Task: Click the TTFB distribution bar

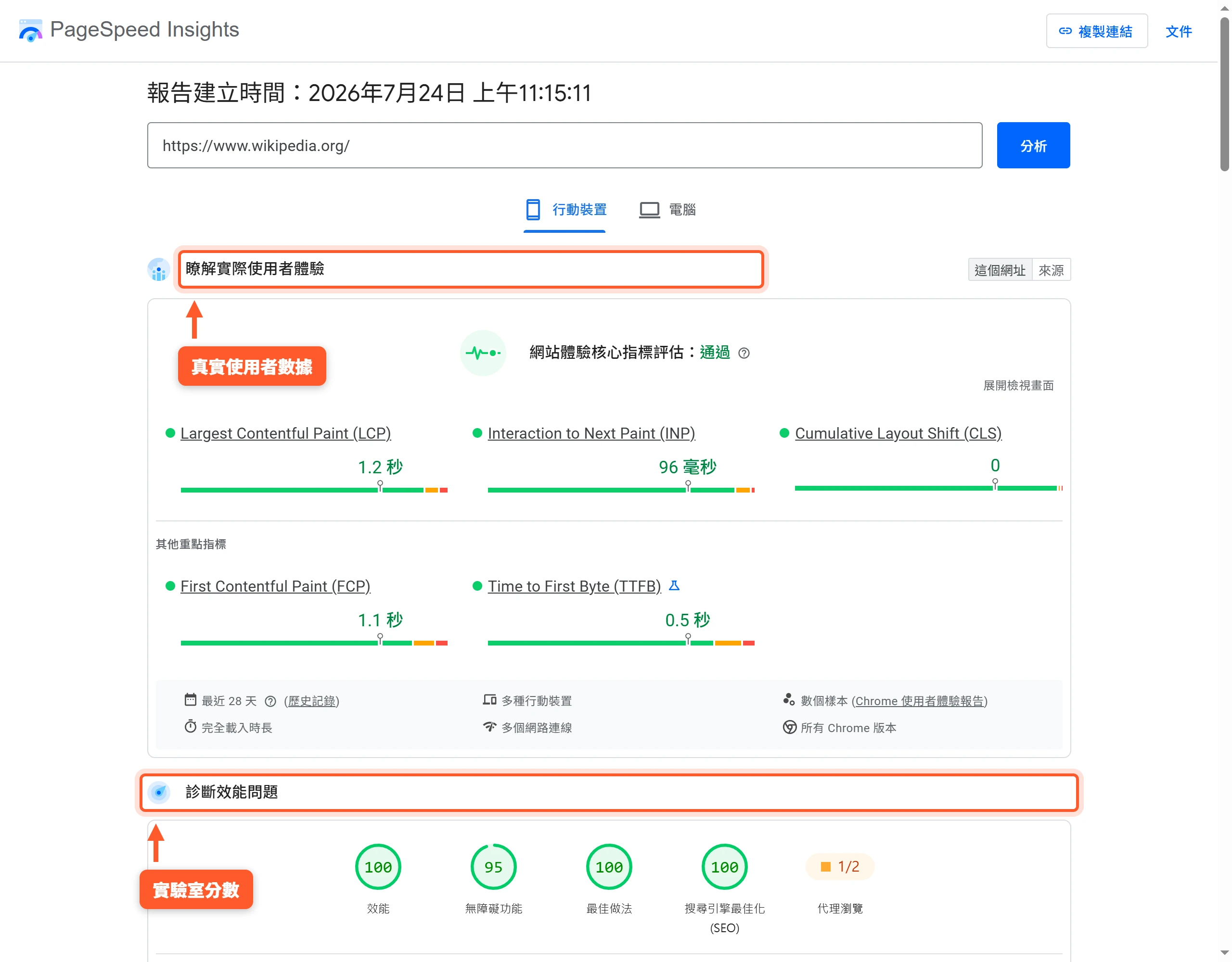Action: point(621,643)
